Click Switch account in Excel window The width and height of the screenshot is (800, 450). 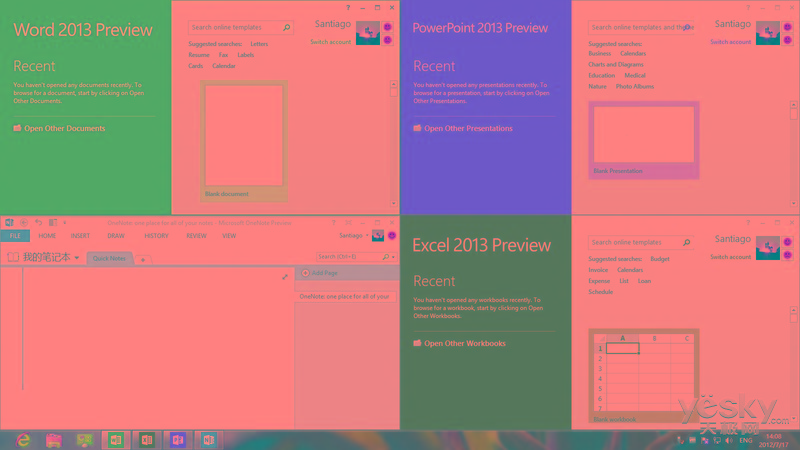[x=731, y=257]
